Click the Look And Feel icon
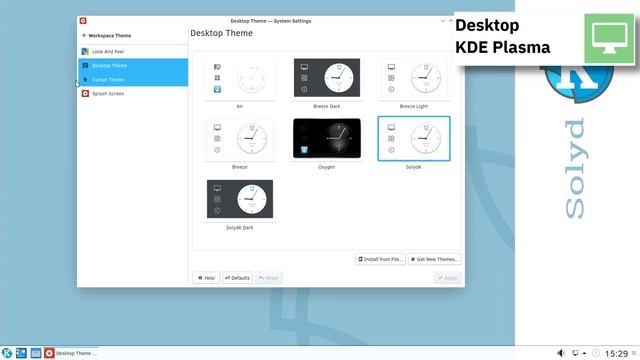This screenshot has width=640, height=360. (x=85, y=51)
